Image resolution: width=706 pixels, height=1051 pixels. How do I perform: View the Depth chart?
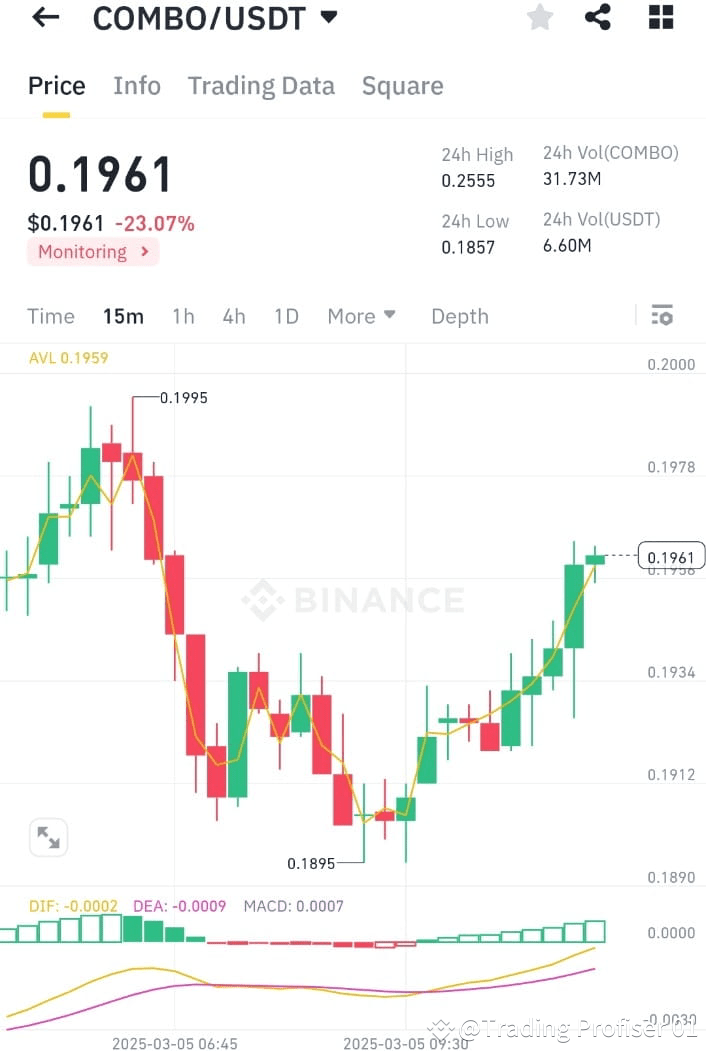click(459, 316)
